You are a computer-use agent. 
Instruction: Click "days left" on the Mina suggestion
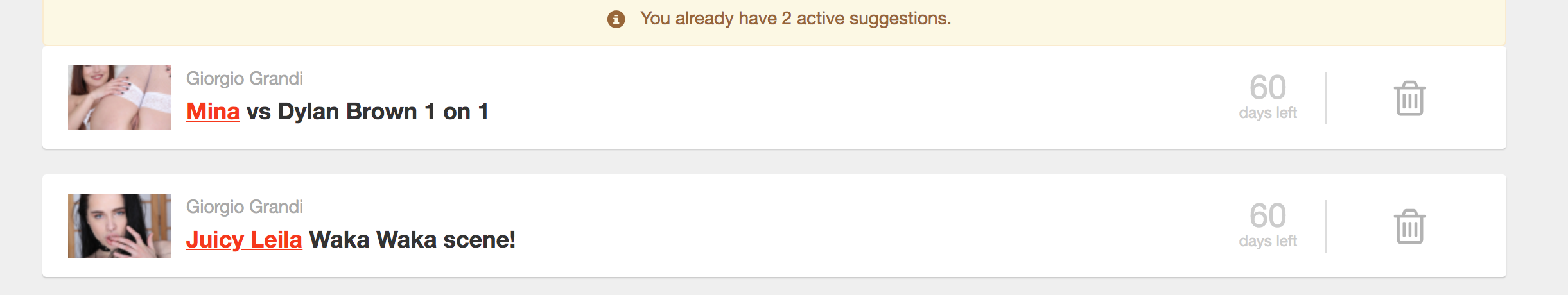click(x=1267, y=114)
